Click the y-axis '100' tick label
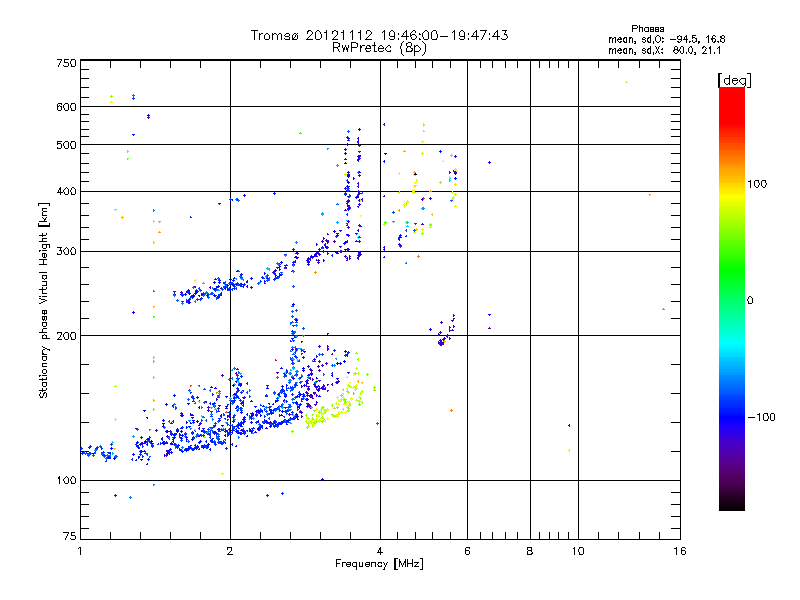 pyautogui.click(x=66, y=480)
